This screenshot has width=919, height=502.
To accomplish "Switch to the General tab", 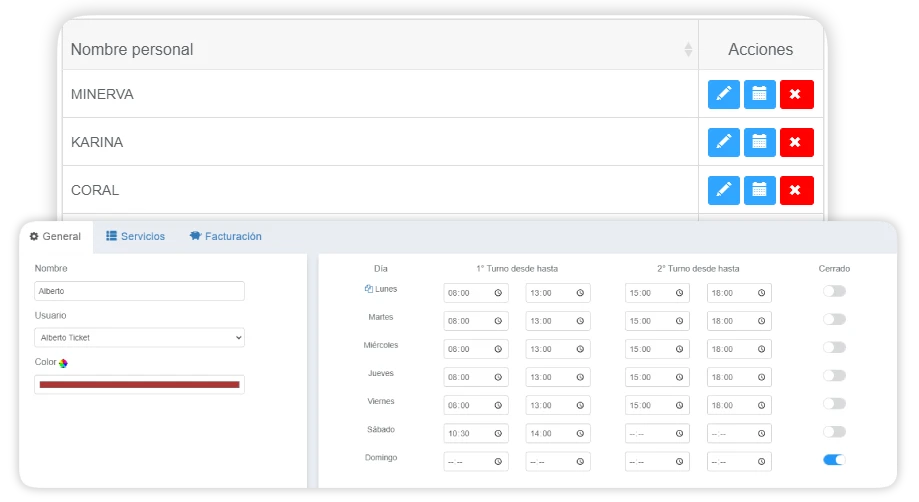I will [56, 237].
